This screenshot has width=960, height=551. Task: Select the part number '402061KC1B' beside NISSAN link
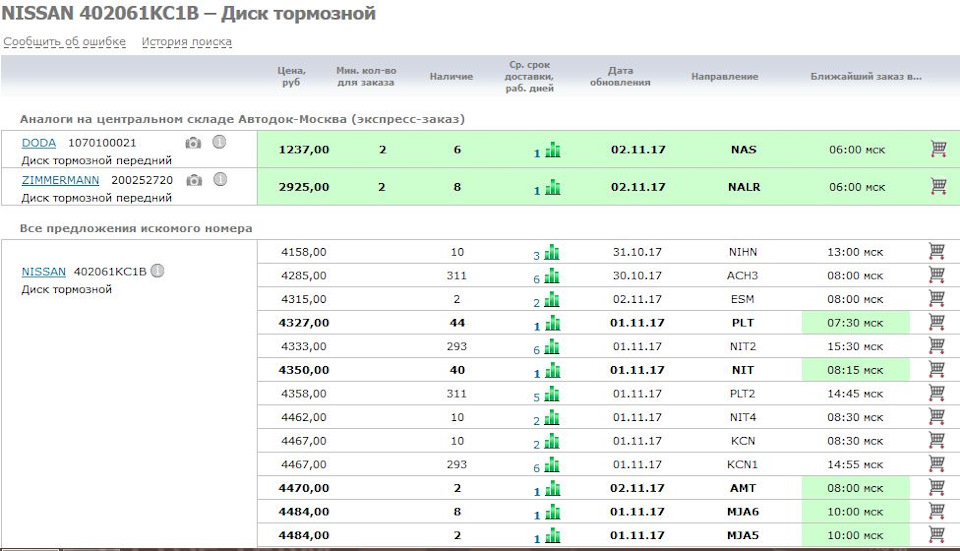[110, 271]
